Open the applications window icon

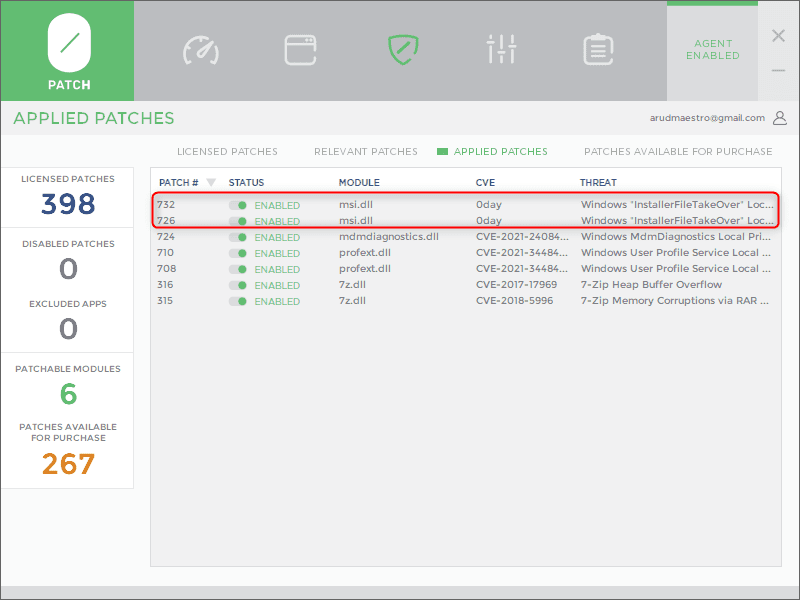pyautogui.click(x=300, y=50)
